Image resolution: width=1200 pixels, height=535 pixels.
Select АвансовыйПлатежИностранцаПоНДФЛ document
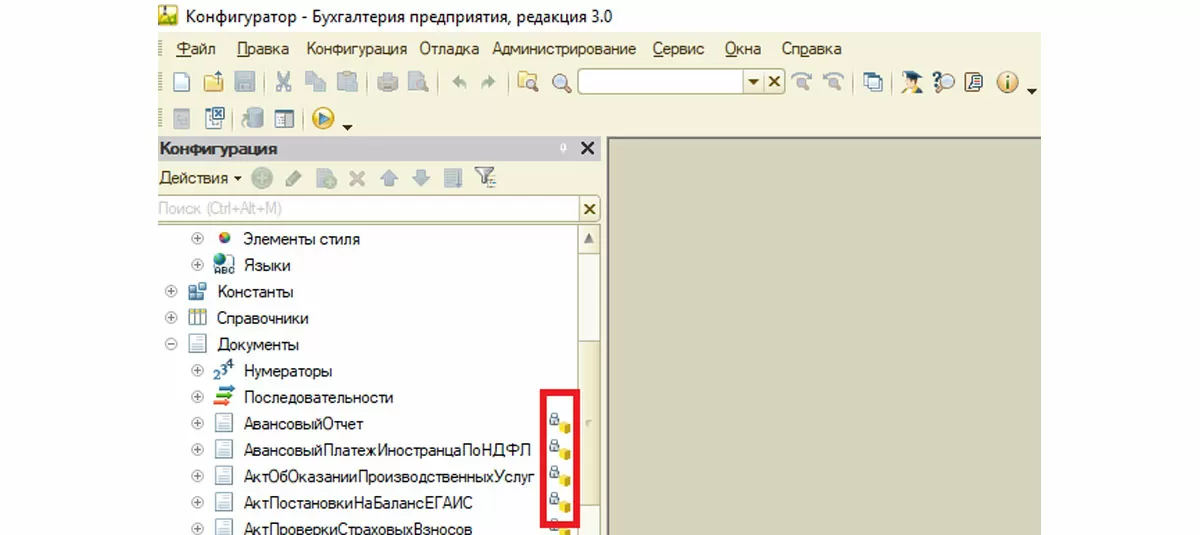coord(387,449)
